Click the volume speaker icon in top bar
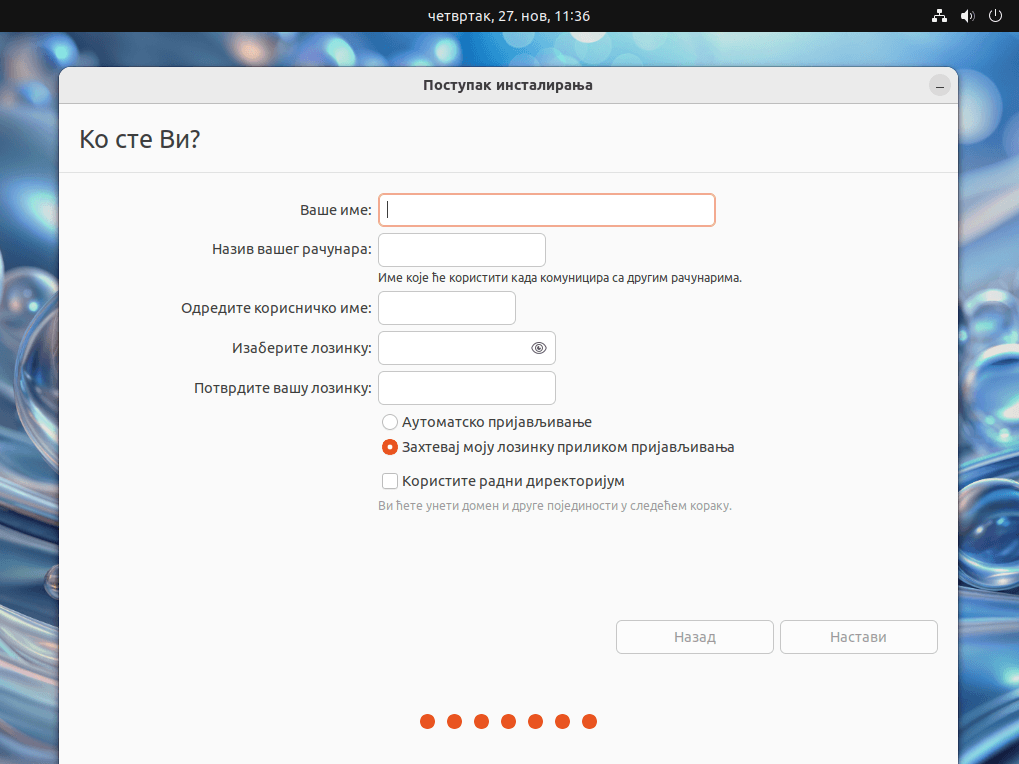The height and width of the screenshot is (764, 1019). (968, 16)
